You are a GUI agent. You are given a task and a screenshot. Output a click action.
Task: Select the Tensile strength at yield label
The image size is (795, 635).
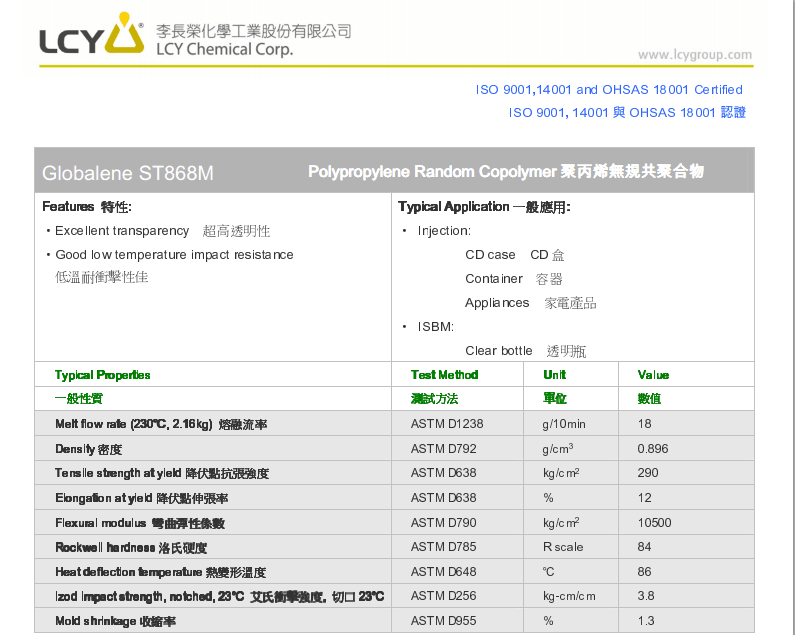coord(162,473)
